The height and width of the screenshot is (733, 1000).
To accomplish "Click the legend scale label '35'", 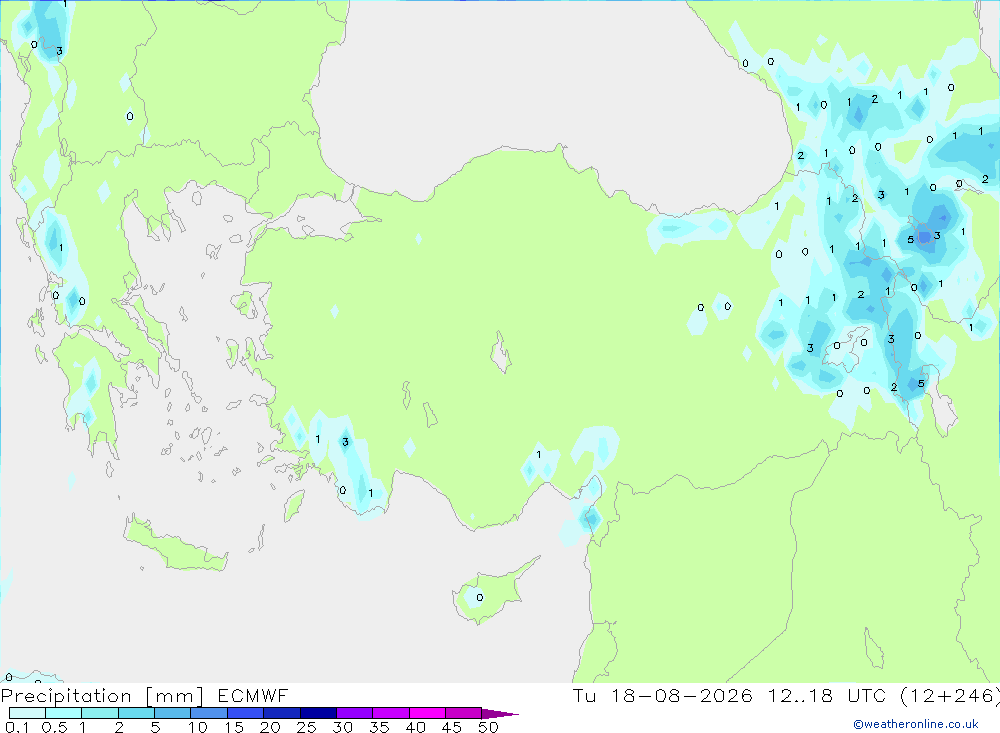I will click(x=379, y=727).
